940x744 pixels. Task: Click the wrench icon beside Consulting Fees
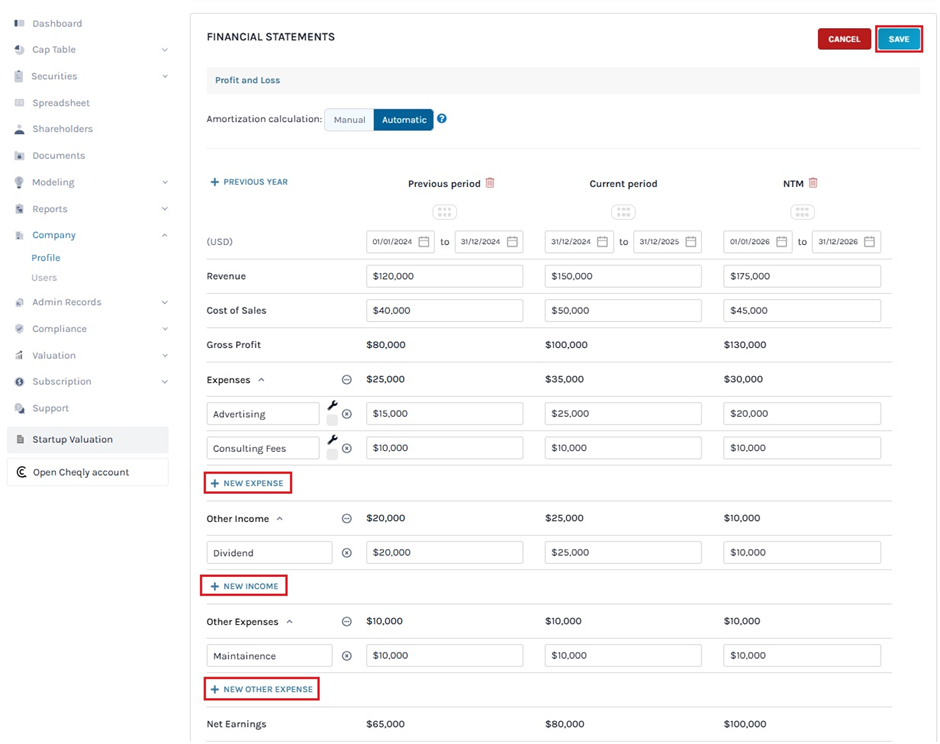pyautogui.click(x=333, y=440)
